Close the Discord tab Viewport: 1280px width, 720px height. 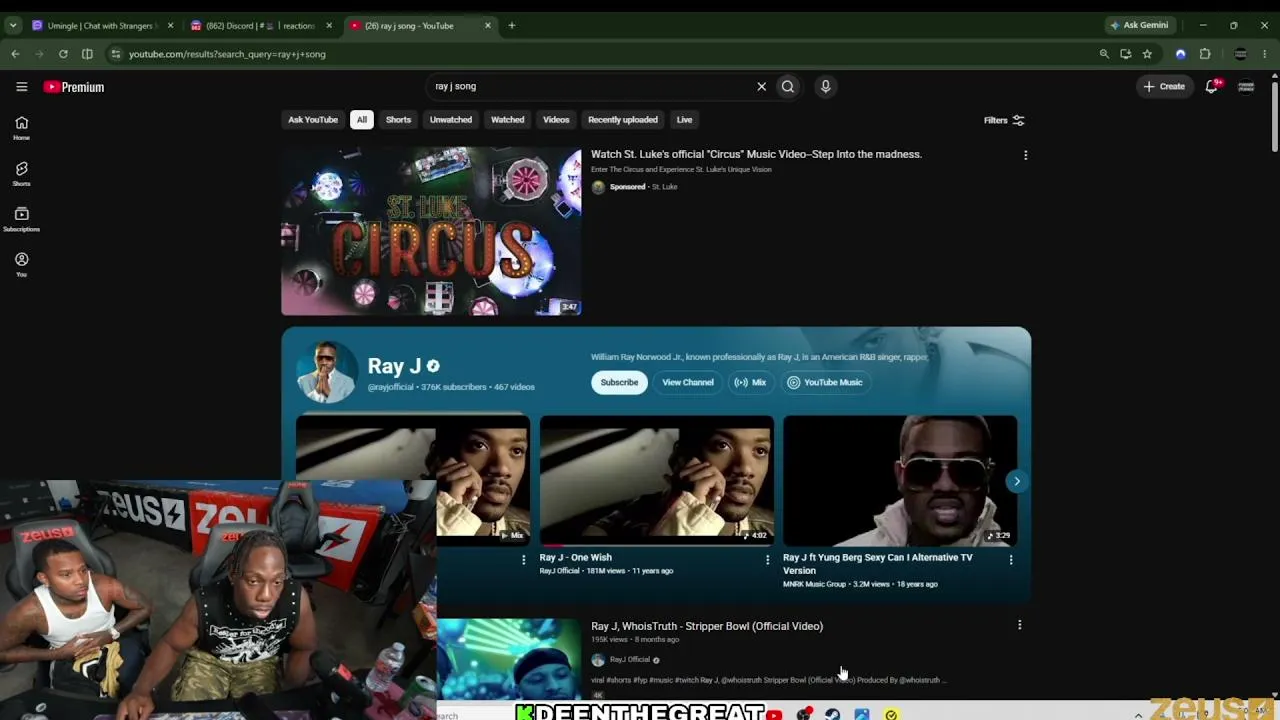(x=329, y=25)
